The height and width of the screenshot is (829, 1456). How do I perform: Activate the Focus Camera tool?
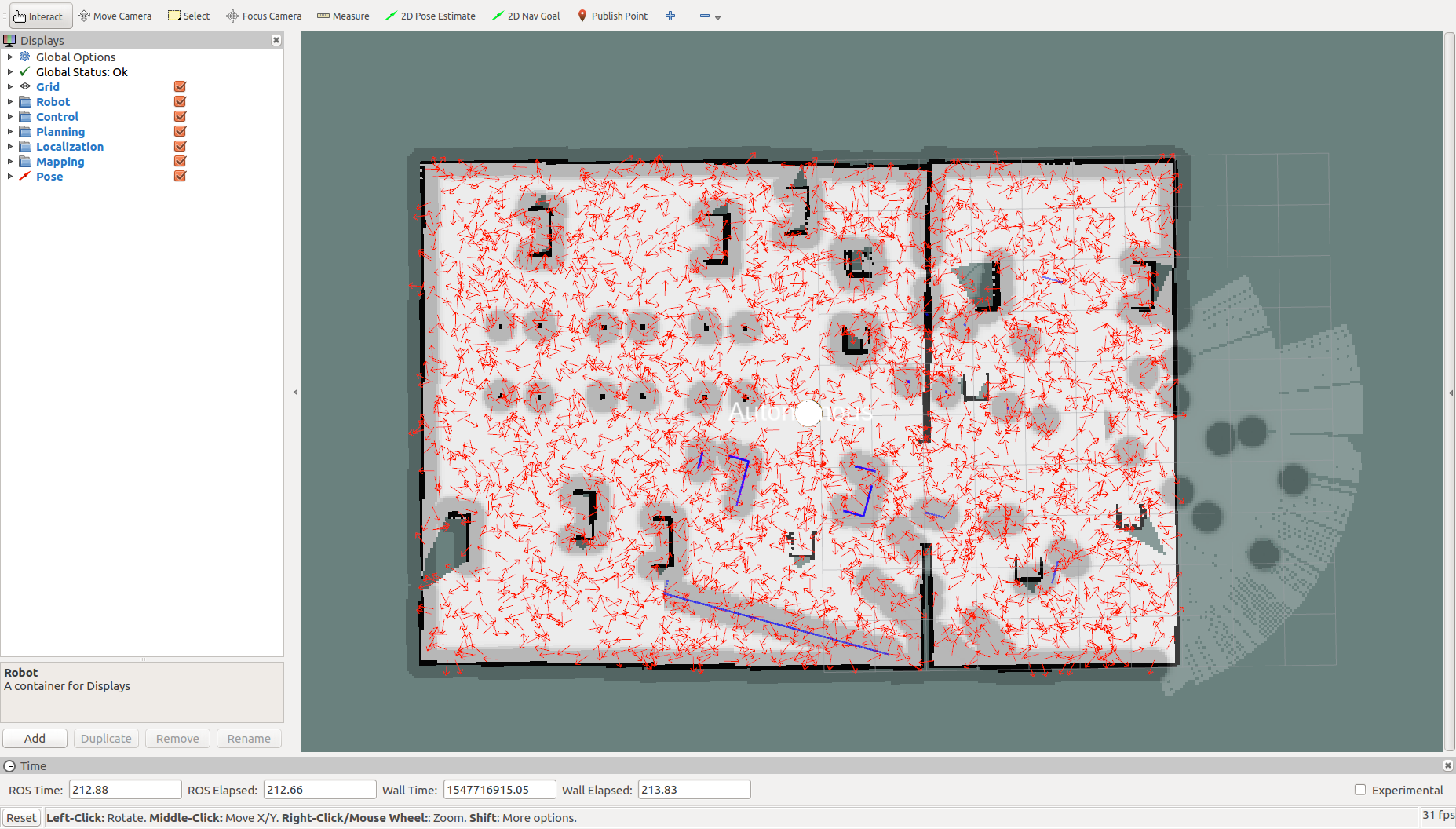click(x=264, y=16)
